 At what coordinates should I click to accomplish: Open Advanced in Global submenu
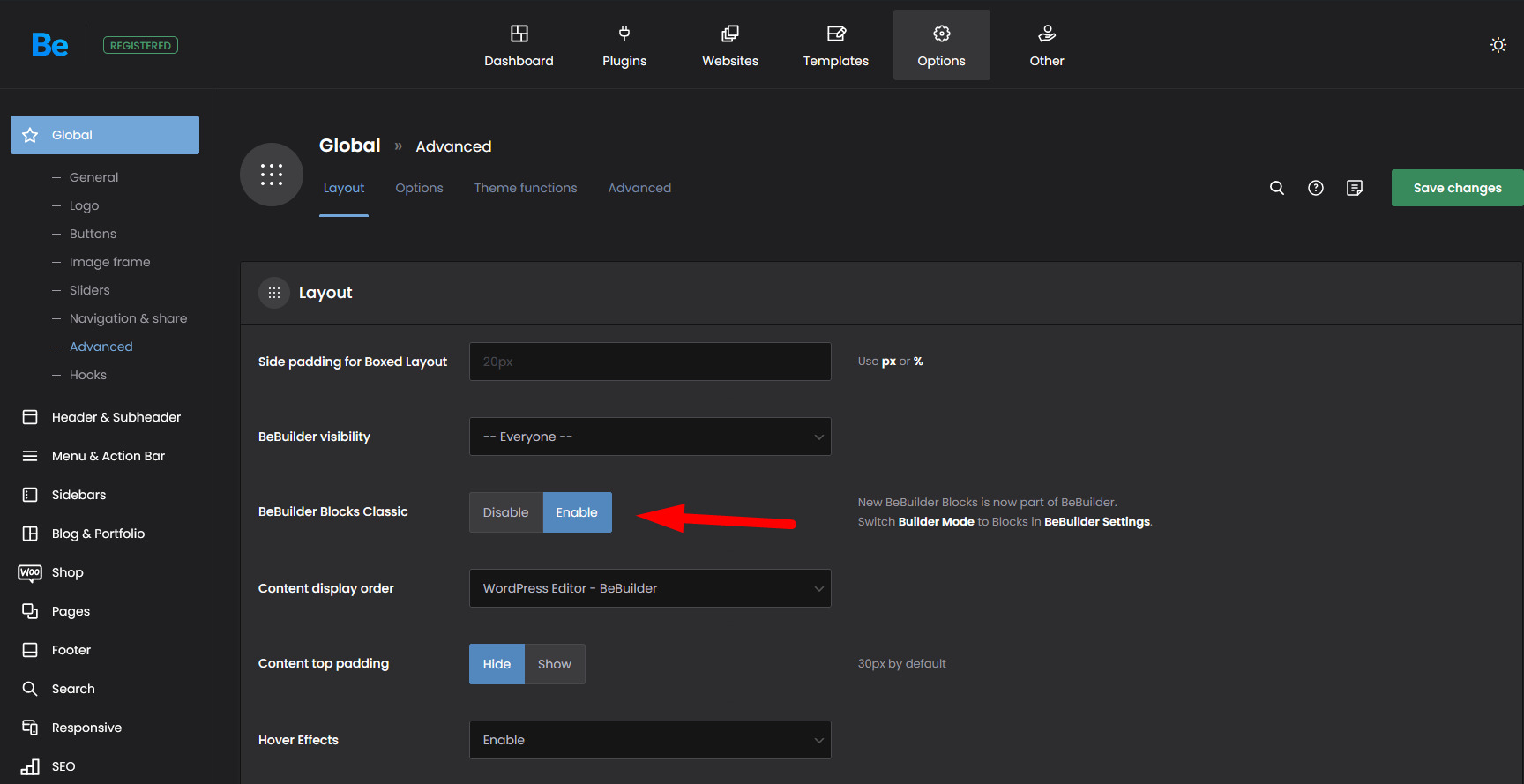[x=101, y=347]
